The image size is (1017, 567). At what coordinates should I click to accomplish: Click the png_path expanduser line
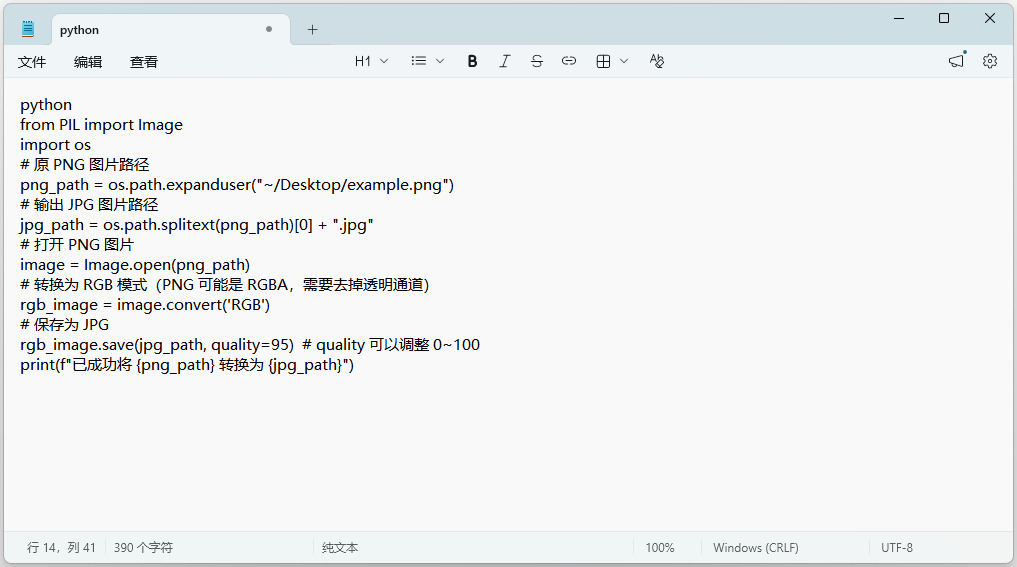pos(237,185)
